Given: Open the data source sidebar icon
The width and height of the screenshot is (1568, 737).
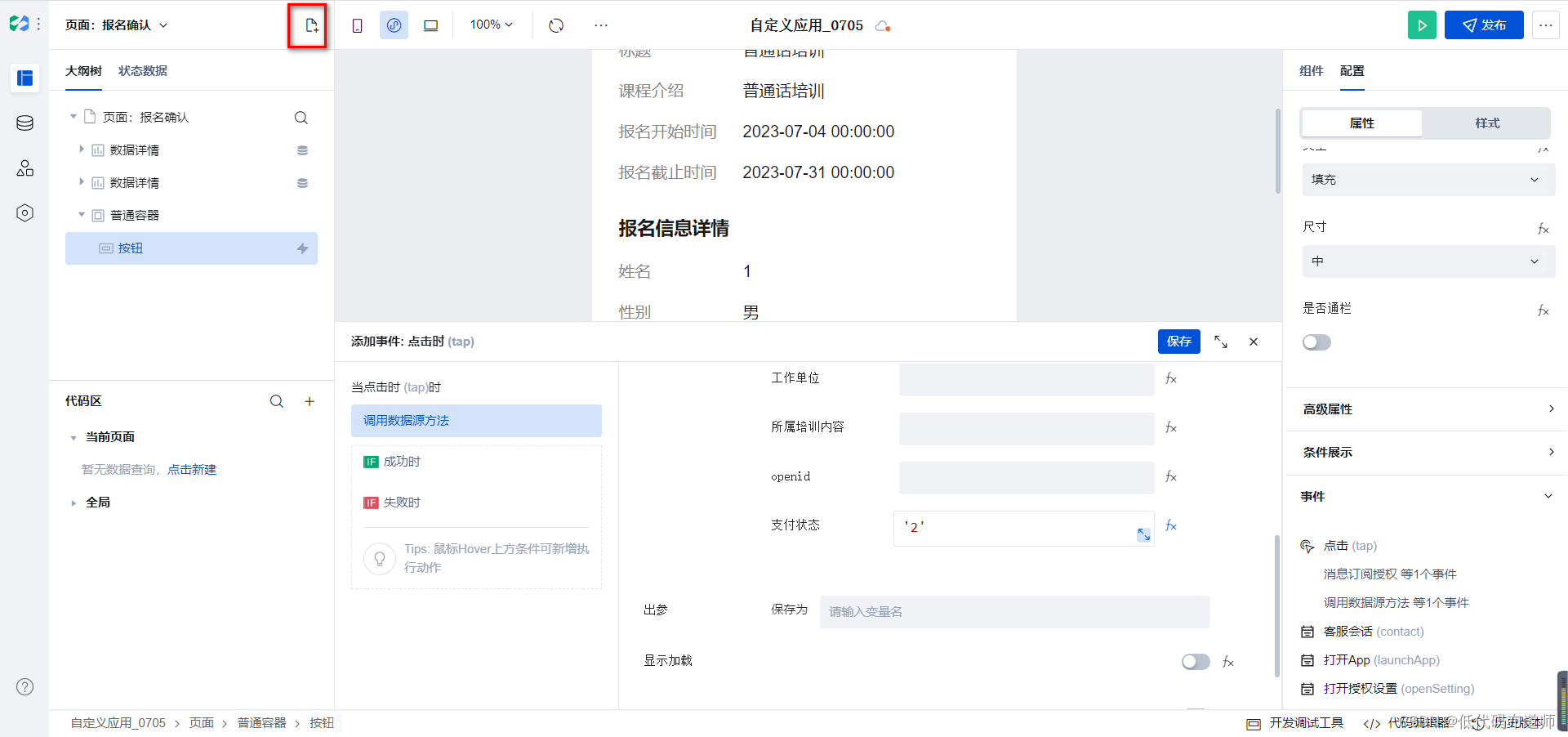Looking at the screenshot, I should (x=24, y=123).
